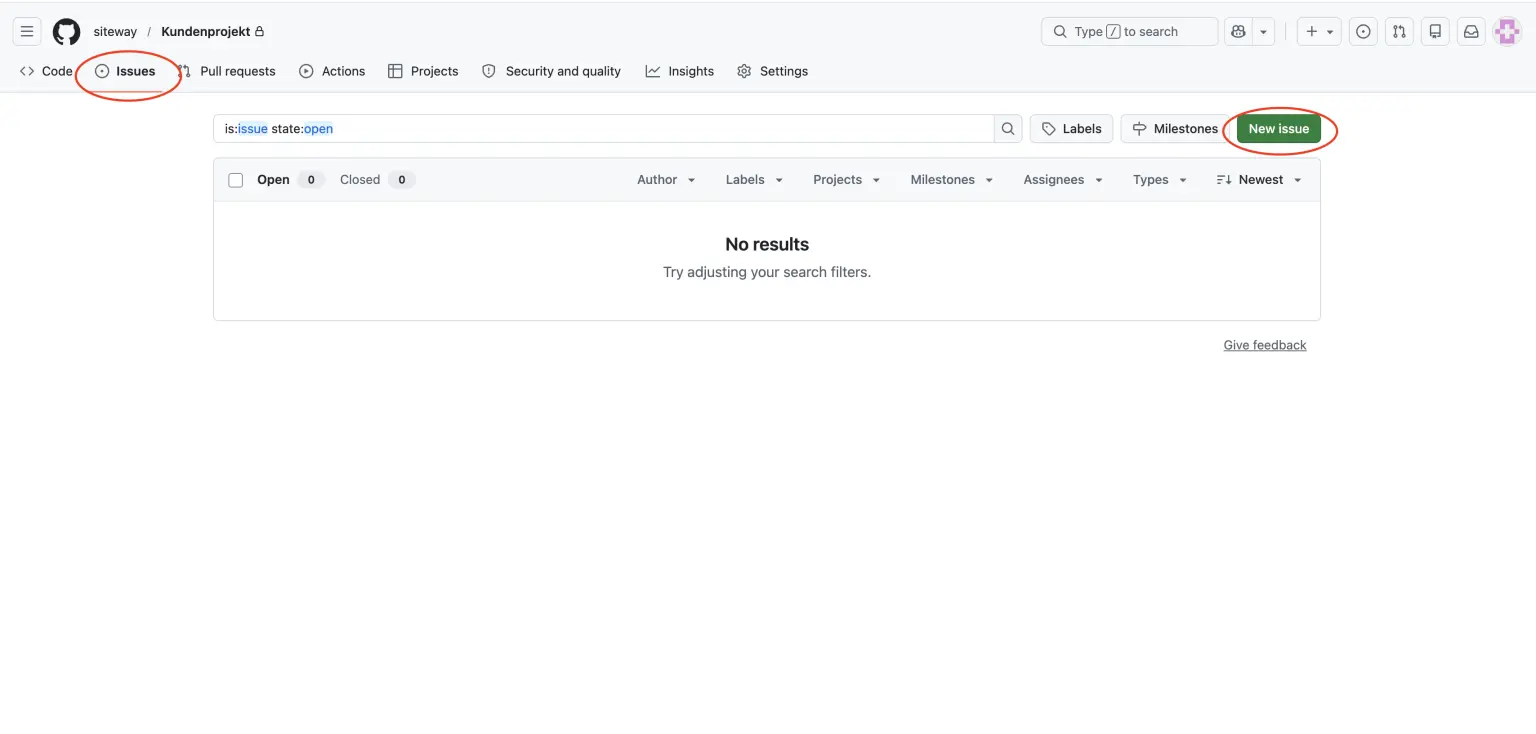Open the global pull requests icon in header
The height and width of the screenshot is (734, 1536).
pos(1399,31)
